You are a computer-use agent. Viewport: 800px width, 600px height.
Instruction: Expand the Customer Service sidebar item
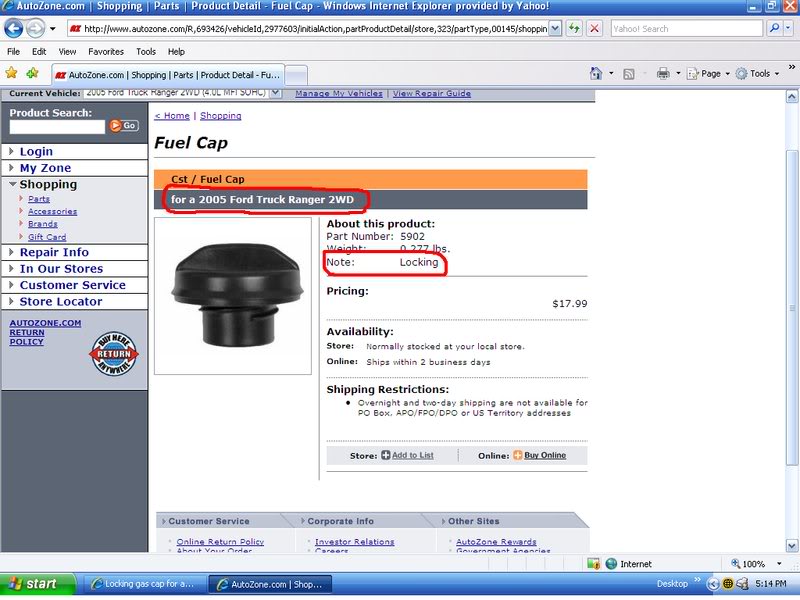pyautogui.click(x=74, y=285)
